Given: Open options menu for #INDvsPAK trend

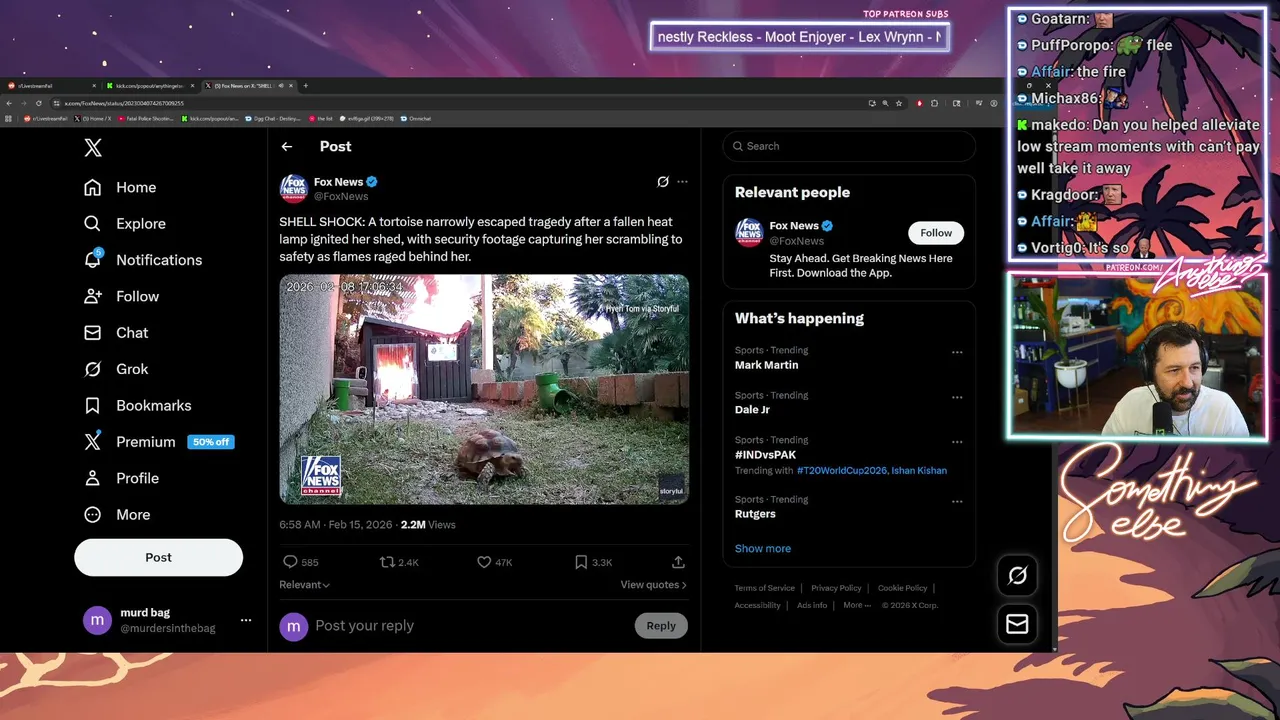Looking at the screenshot, I should click(x=957, y=442).
